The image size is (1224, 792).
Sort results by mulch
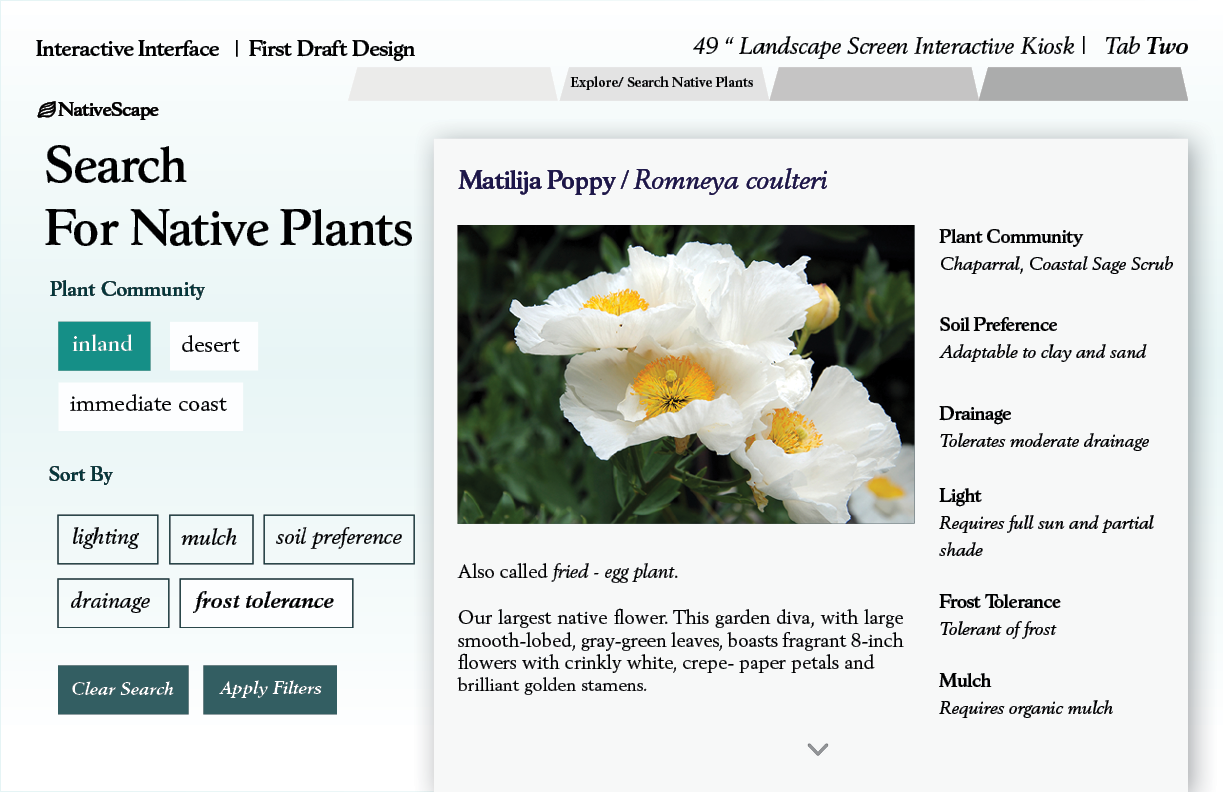(x=210, y=539)
